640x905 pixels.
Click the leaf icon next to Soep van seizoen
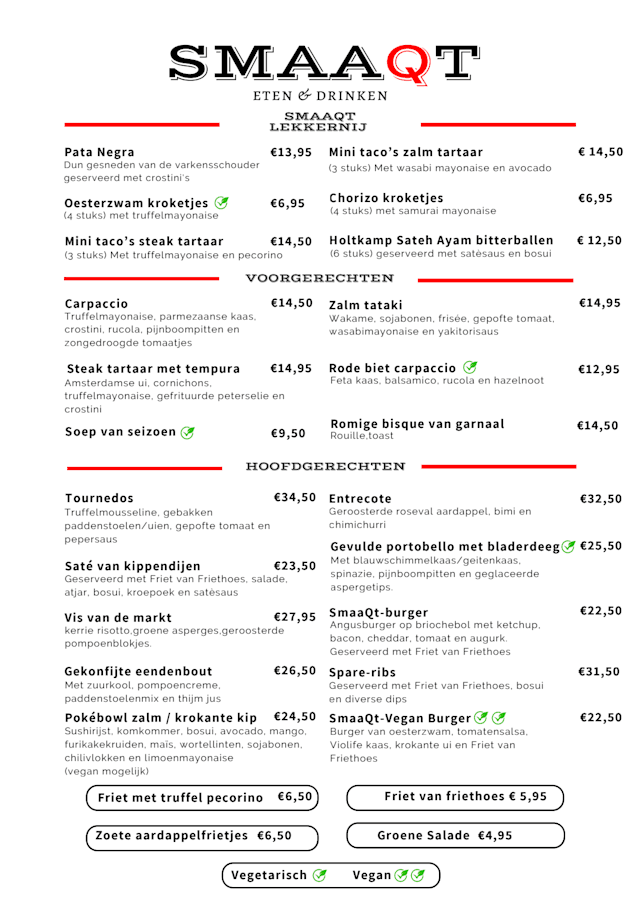[187, 433]
